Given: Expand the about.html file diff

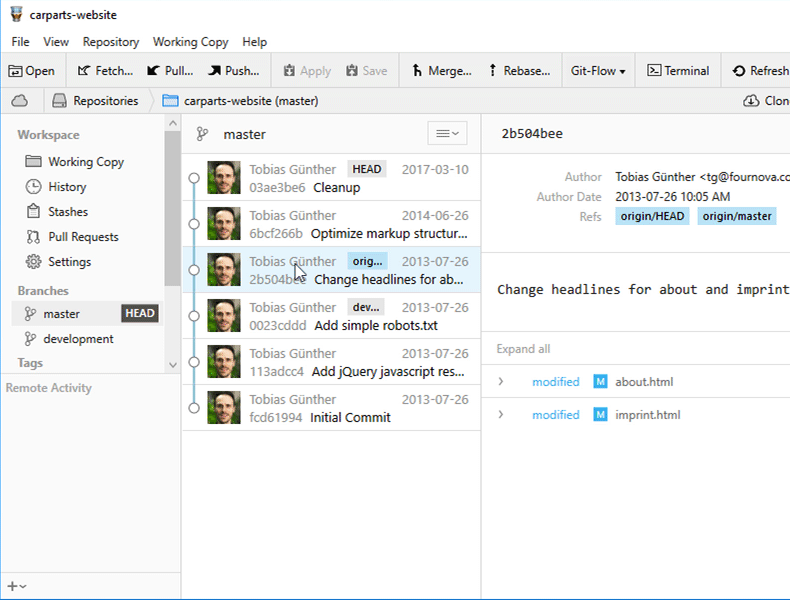Looking at the screenshot, I should [x=501, y=382].
